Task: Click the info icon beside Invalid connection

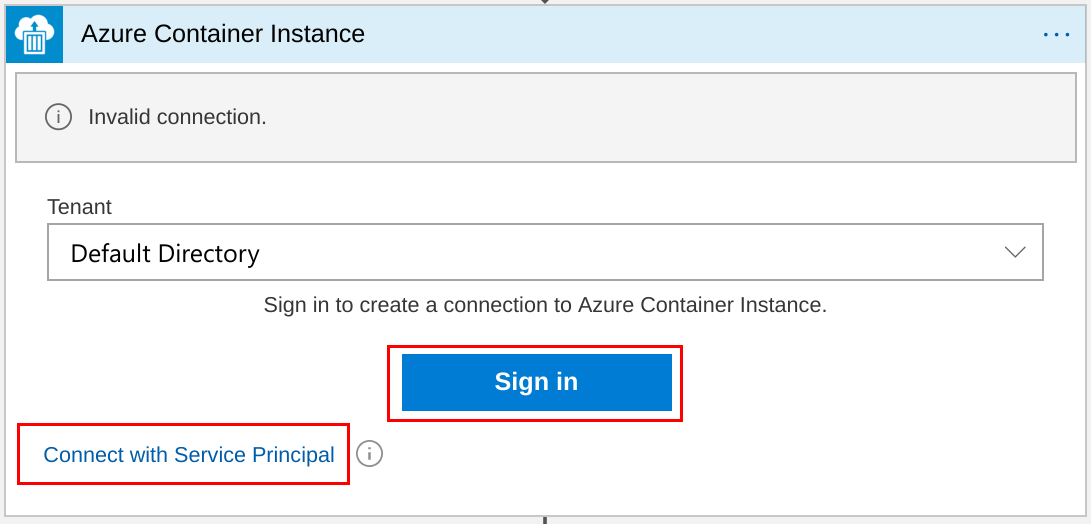Action: 58,117
